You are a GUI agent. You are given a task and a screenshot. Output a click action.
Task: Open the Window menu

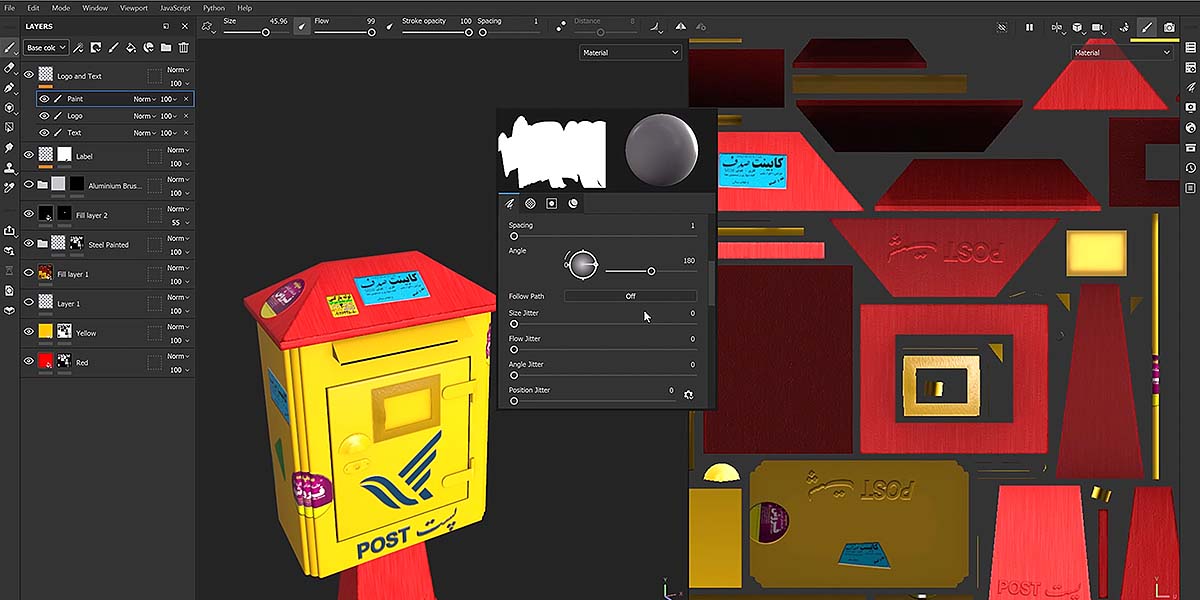coord(95,8)
